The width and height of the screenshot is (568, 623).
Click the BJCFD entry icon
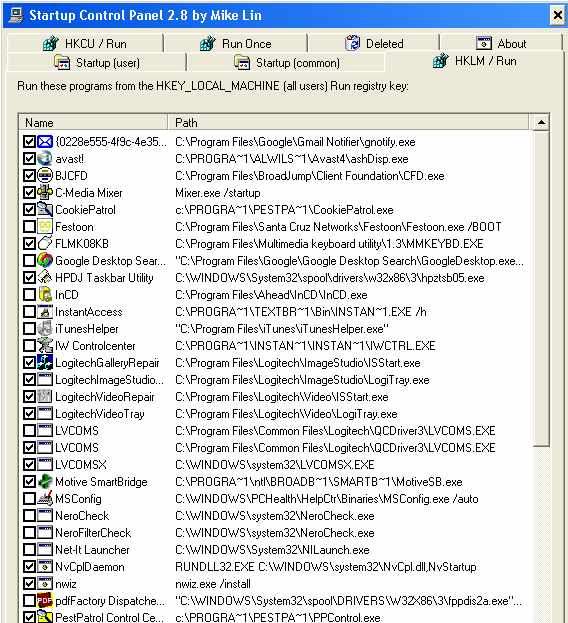[x=45, y=176]
